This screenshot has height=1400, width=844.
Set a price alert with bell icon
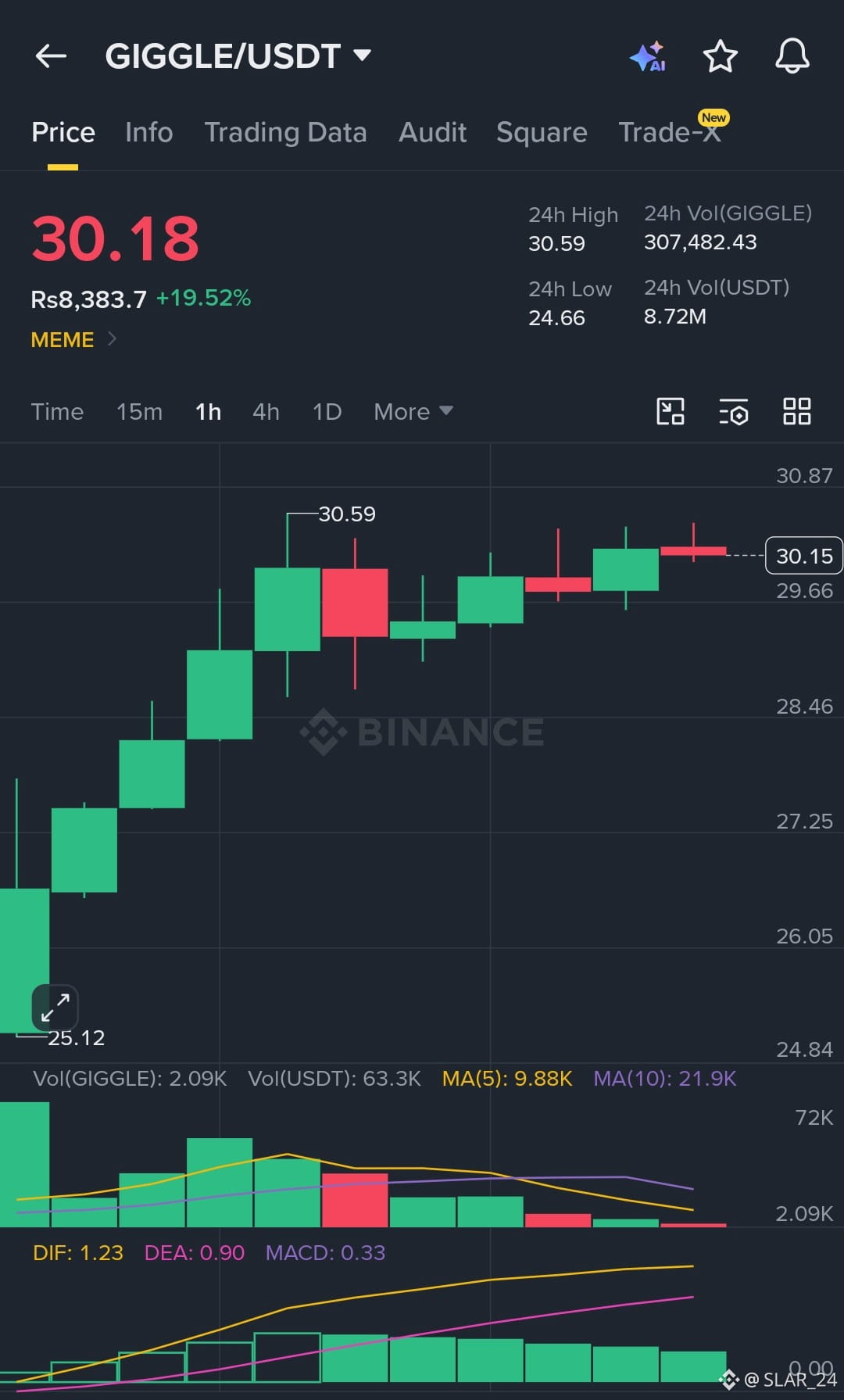pyautogui.click(x=792, y=56)
